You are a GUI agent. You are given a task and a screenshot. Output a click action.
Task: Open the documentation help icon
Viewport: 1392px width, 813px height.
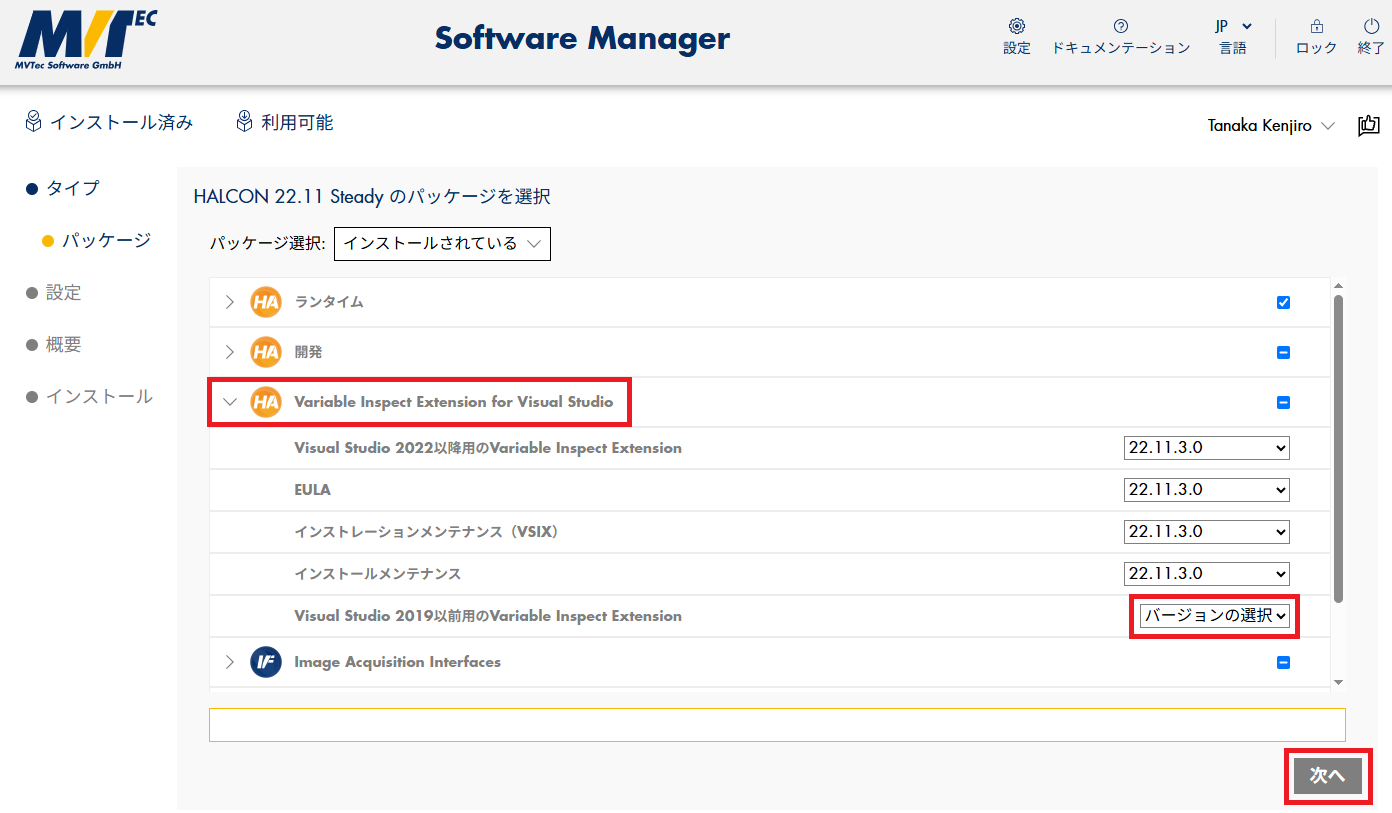[x=1120, y=27]
